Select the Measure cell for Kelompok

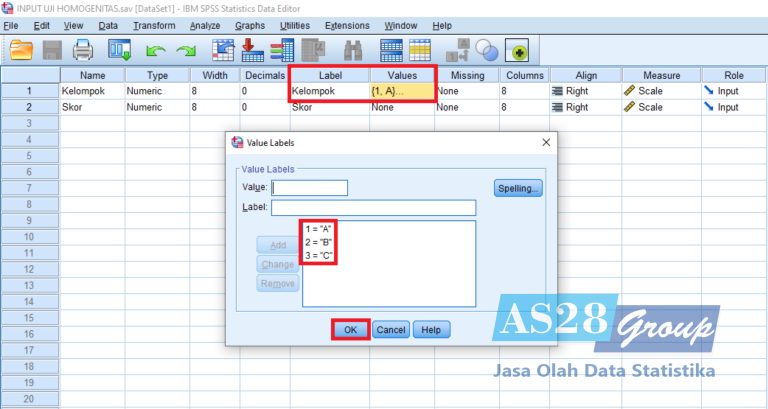(660, 91)
